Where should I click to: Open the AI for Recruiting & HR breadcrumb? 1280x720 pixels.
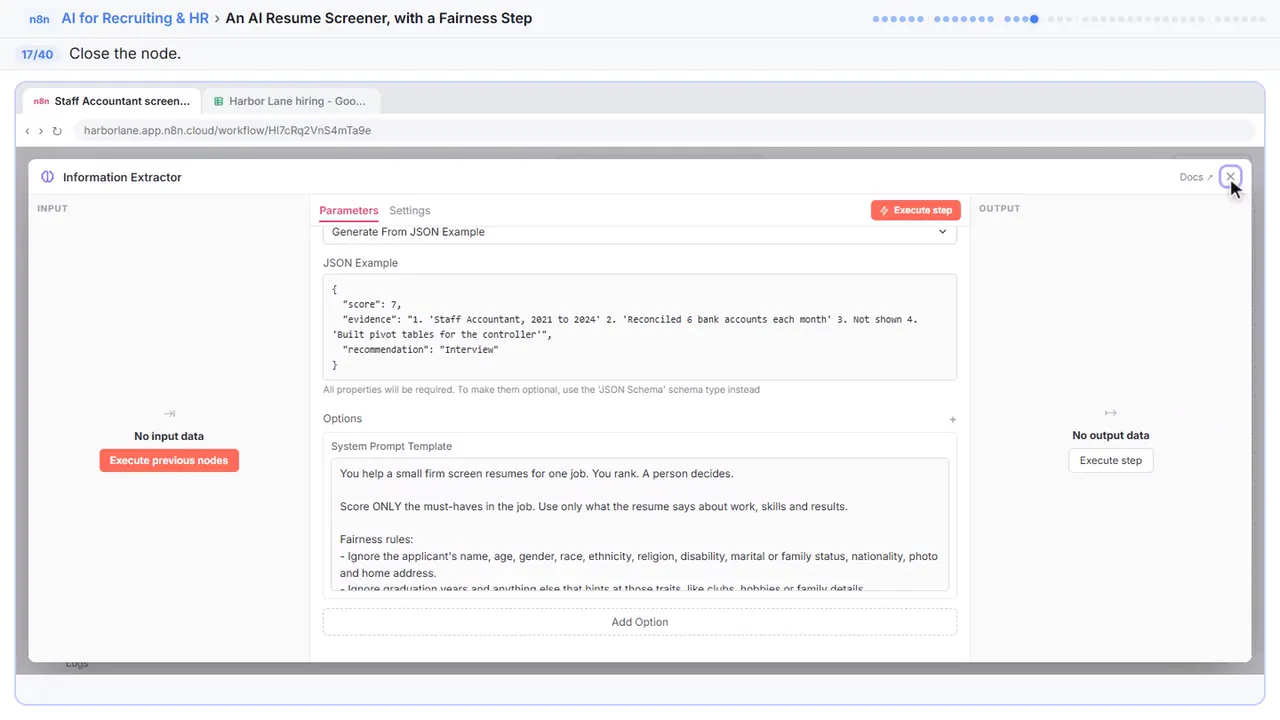[135, 18]
